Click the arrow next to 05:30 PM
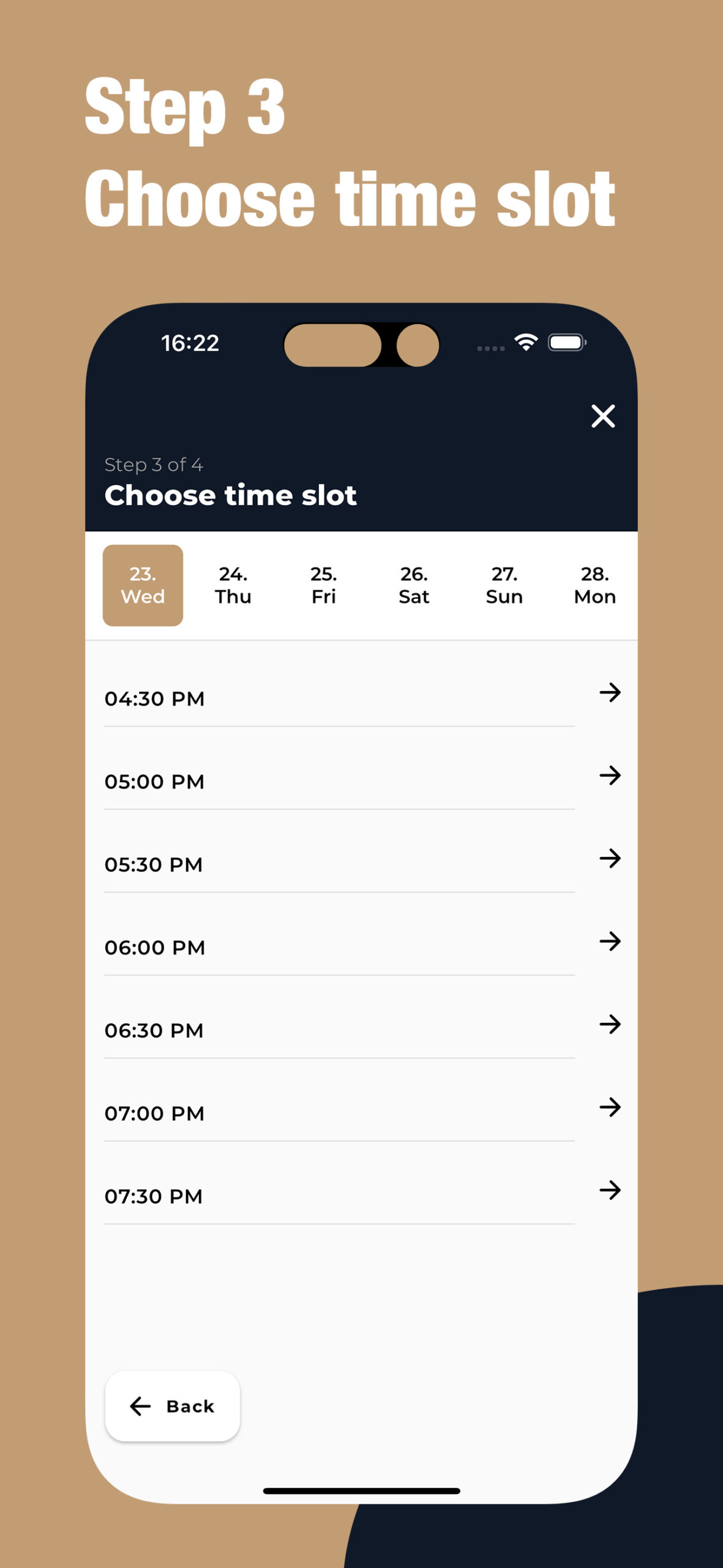This screenshot has width=723, height=1568. (x=610, y=858)
